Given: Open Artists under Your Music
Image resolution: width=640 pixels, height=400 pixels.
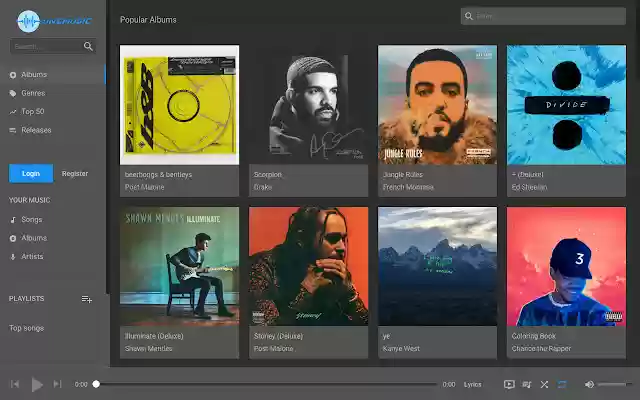Looking at the screenshot, I should click(x=32, y=256).
